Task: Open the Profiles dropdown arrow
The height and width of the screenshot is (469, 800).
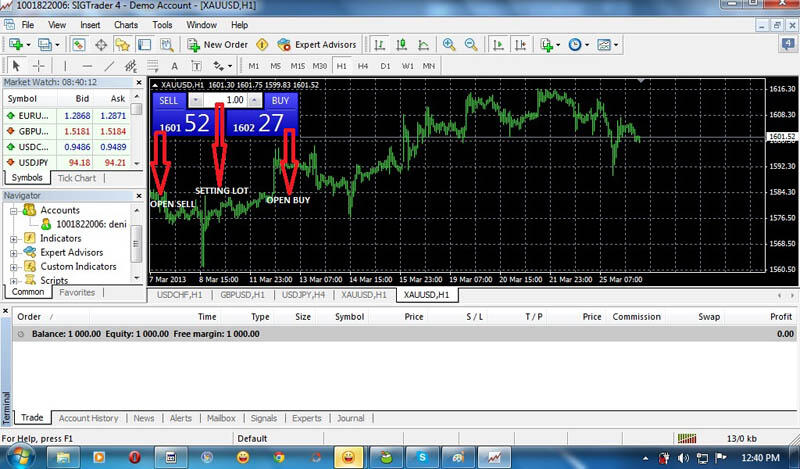Action: point(57,45)
